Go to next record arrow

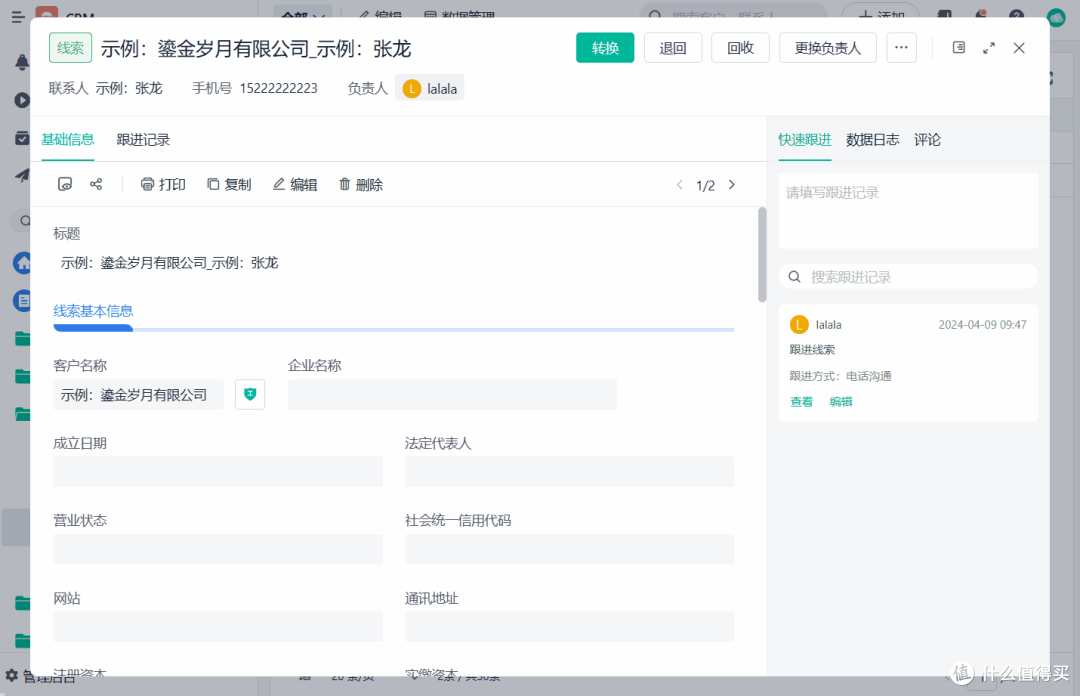coord(731,185)
